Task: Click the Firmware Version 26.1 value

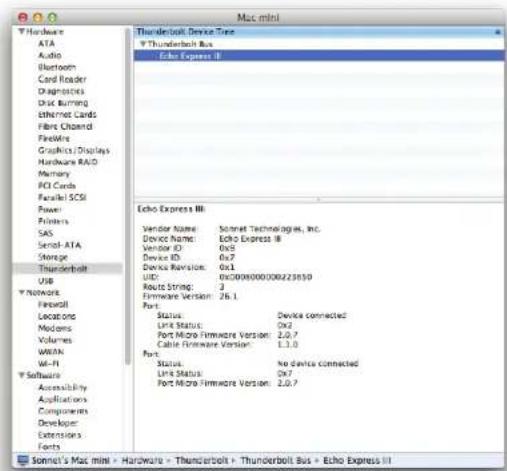Action: [228, 296]
